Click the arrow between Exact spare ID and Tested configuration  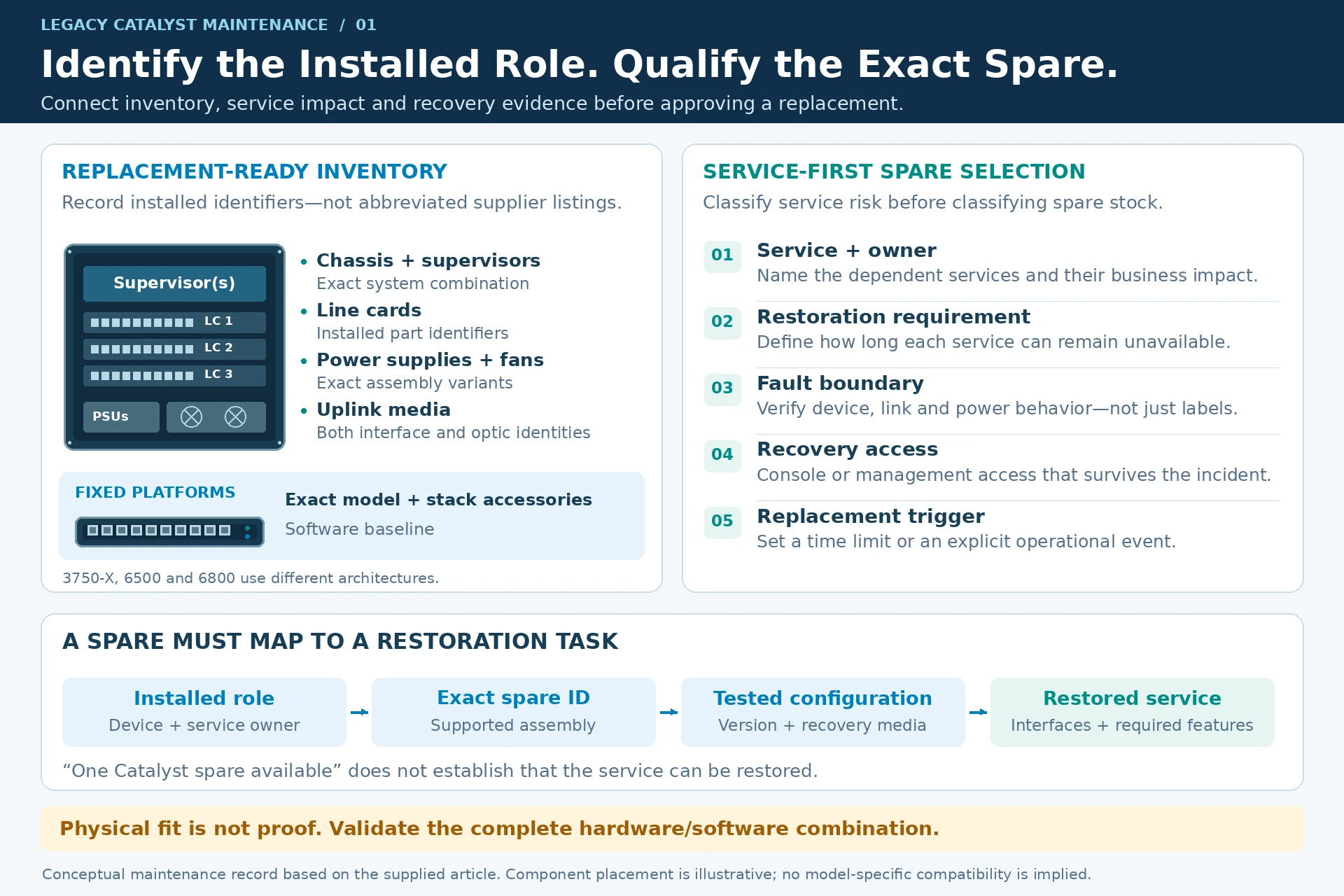coord(668,712)
